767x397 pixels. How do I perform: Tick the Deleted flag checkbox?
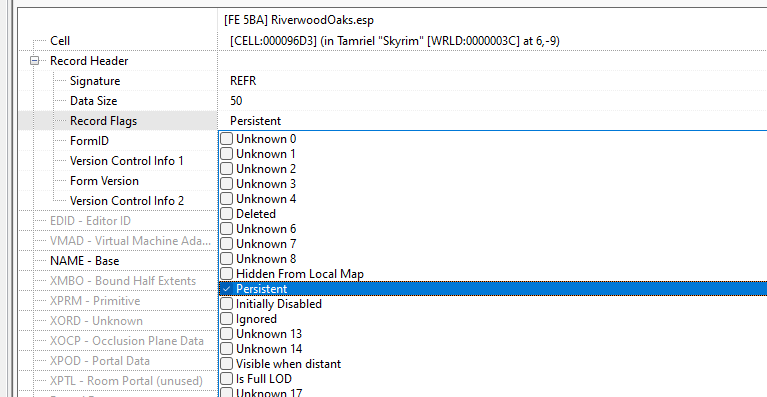[x=226, y=214]
